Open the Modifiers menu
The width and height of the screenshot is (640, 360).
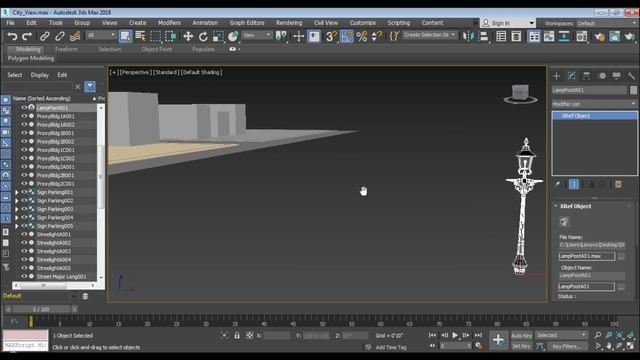pos(169,23)
